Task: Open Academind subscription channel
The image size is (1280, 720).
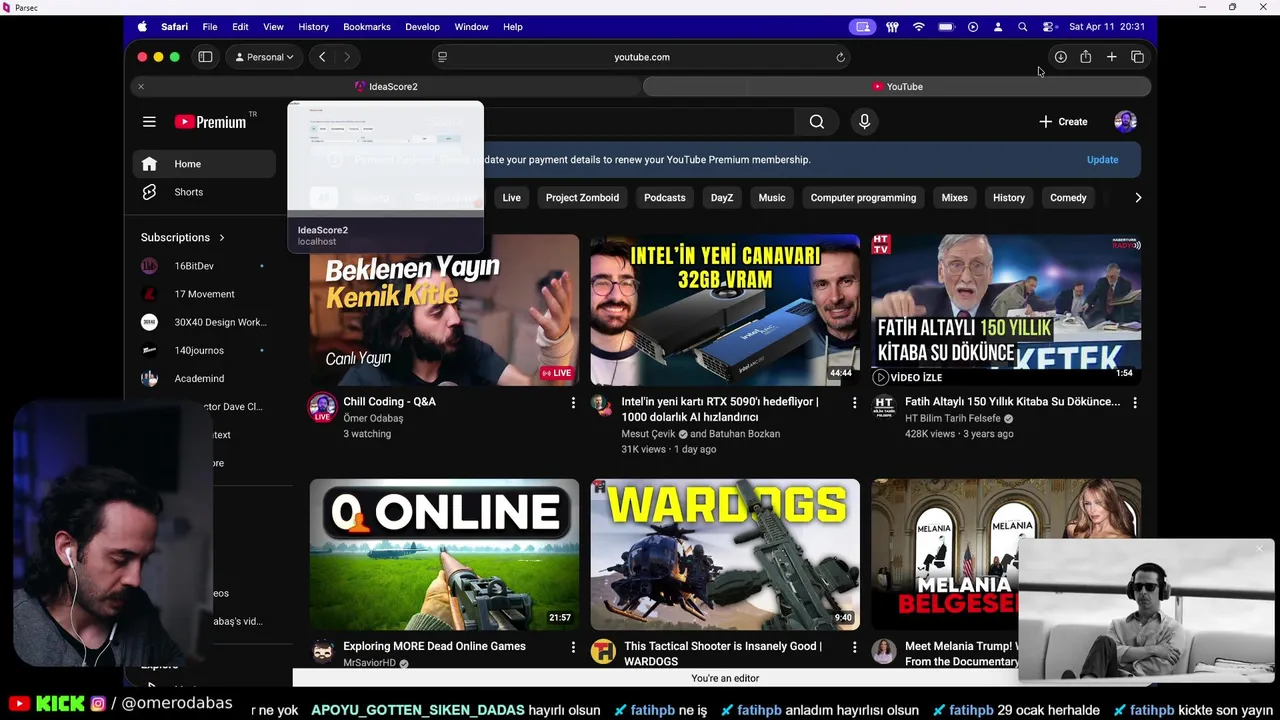Action: tap(204, 378)
